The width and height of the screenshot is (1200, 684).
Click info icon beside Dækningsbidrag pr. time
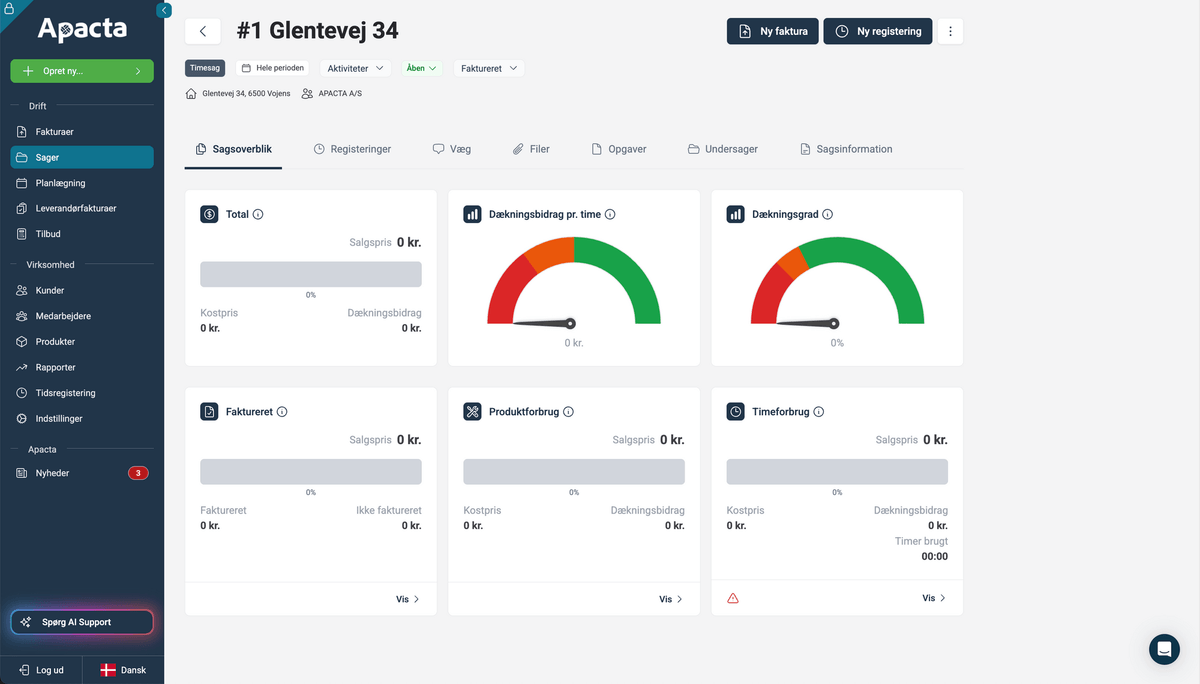click(610, 214)
